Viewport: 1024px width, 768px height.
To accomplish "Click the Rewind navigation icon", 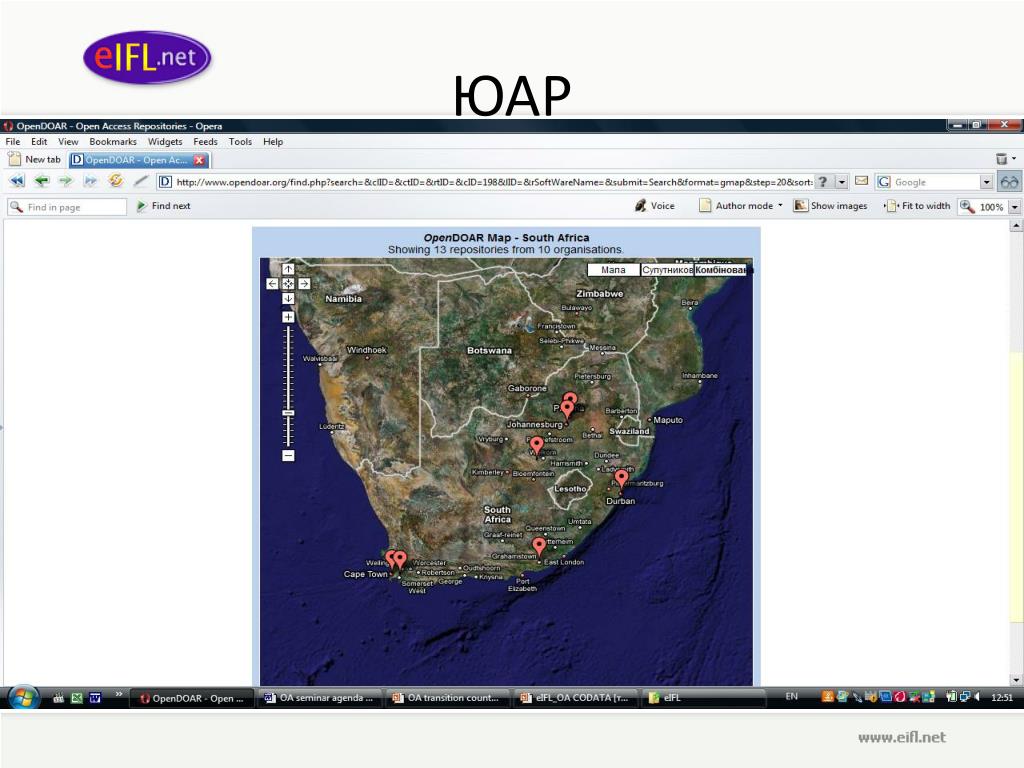I will 17,181.
